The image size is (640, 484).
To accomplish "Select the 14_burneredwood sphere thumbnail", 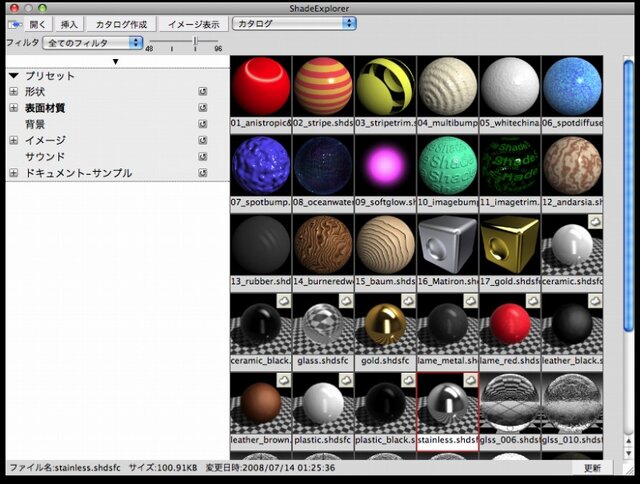I will click(x=323, y=245).
